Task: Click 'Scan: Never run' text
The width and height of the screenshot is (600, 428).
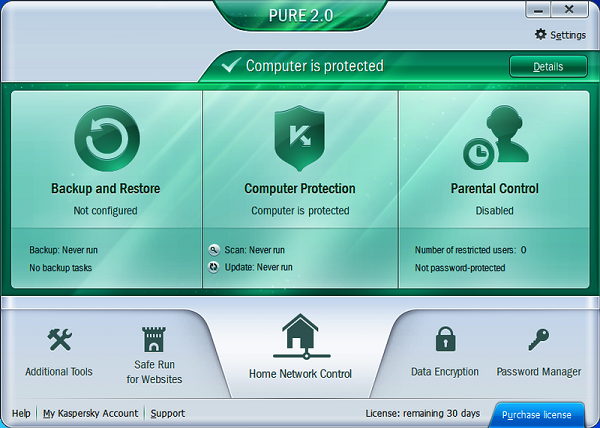Action: point(254,250)
